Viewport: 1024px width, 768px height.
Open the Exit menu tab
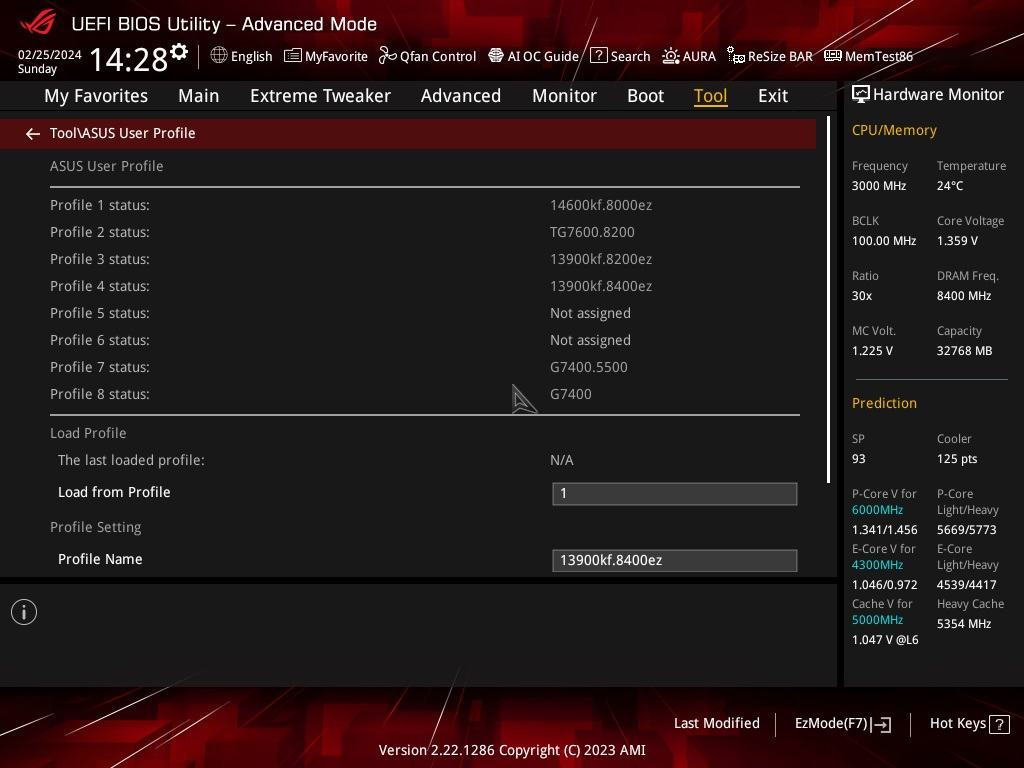773,96
